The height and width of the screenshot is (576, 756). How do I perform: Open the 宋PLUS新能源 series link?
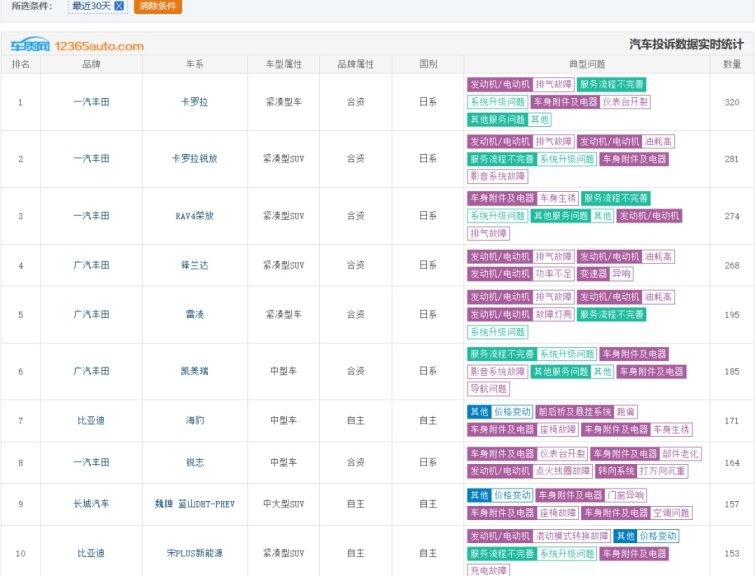(195, 553)
